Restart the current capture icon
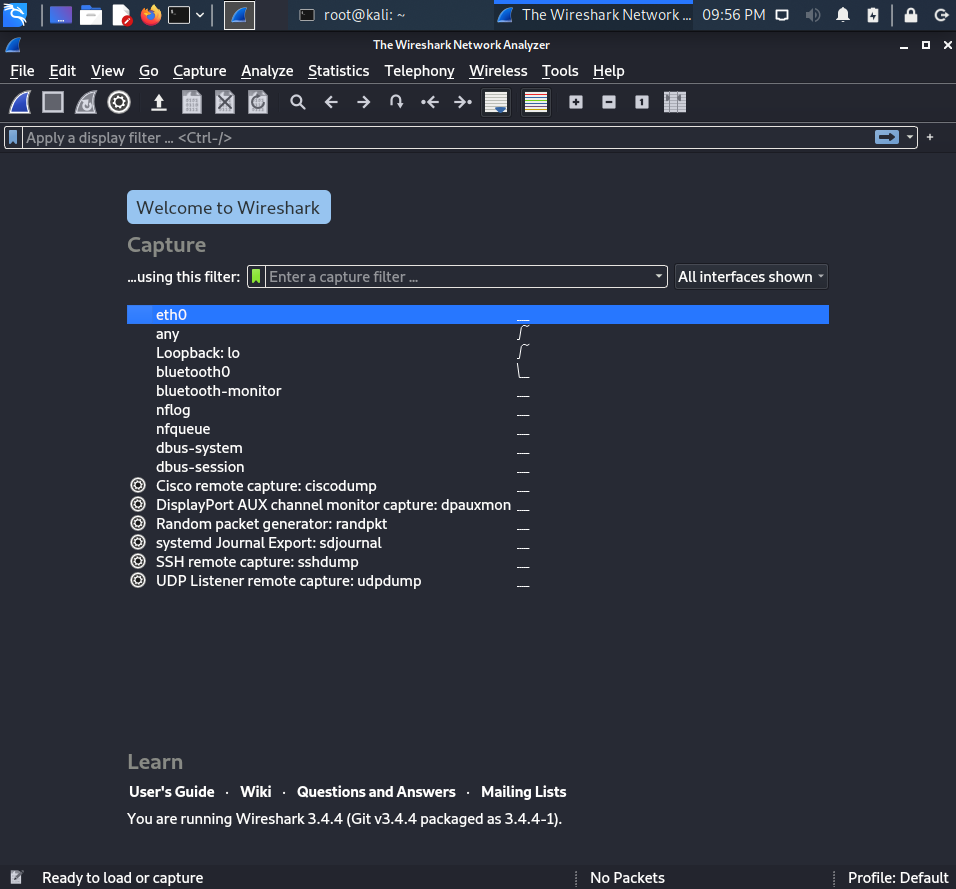Image resolution: width=956 pixels, height=889 pixels. click(86, 102)
